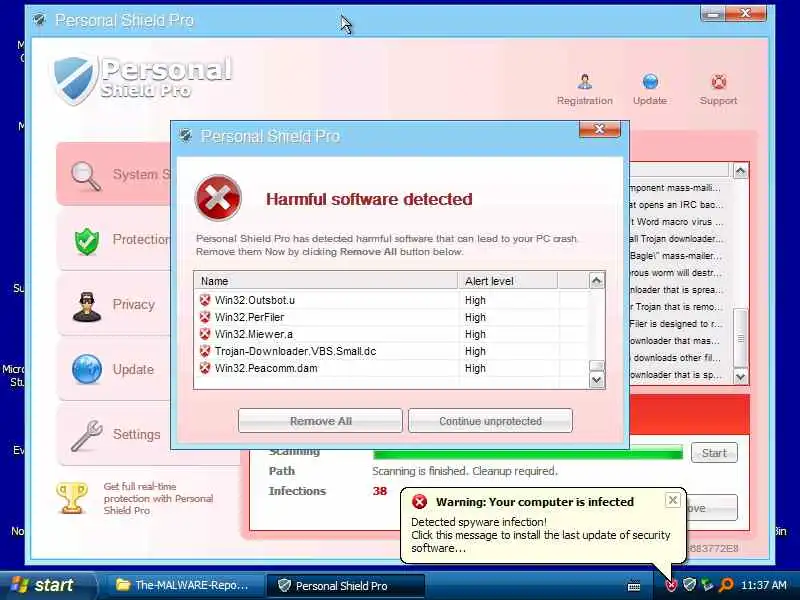Click the main results scrollbar thumb

[740, 338]
